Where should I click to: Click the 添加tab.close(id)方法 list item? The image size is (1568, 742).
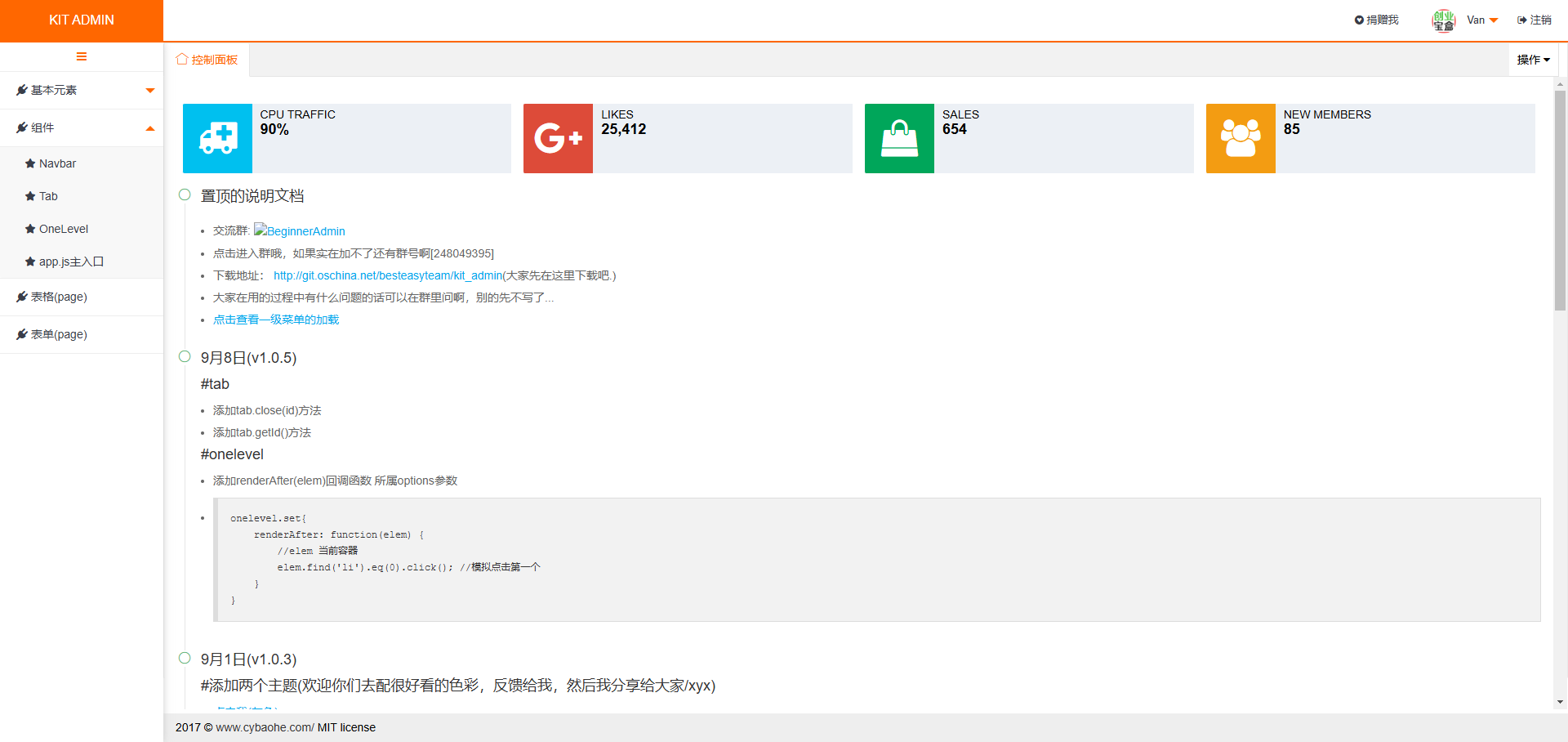pyautogui.click(x=267, y=410)
